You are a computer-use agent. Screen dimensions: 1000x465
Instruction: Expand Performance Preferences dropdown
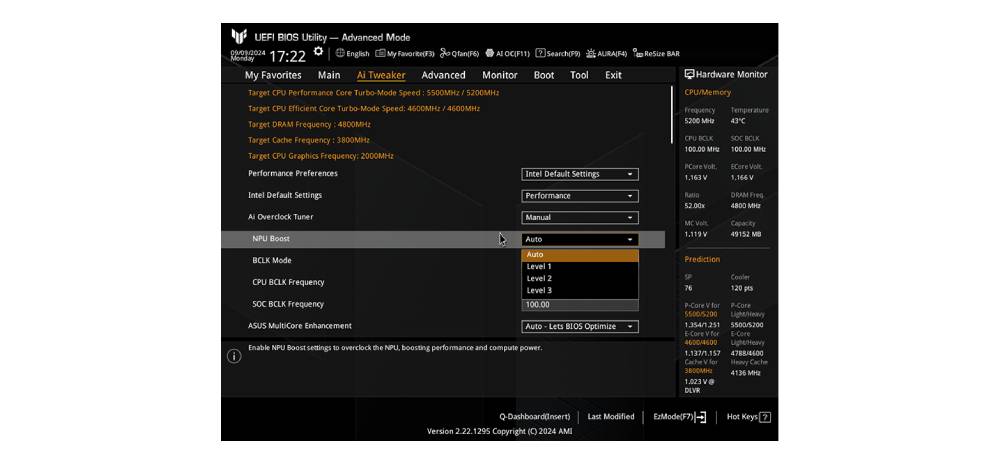coord(580,174)
